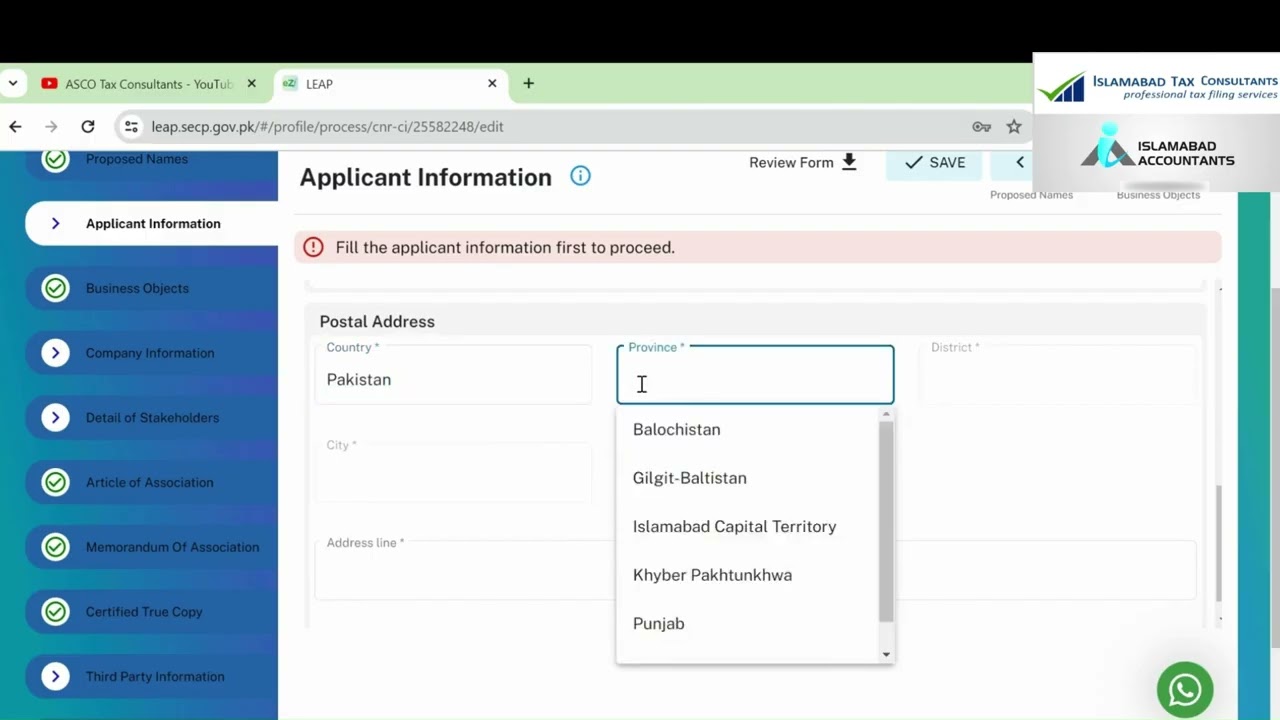Click Business Objects stepper label
Screen dimensions: 1280x720
[1158, 195]
